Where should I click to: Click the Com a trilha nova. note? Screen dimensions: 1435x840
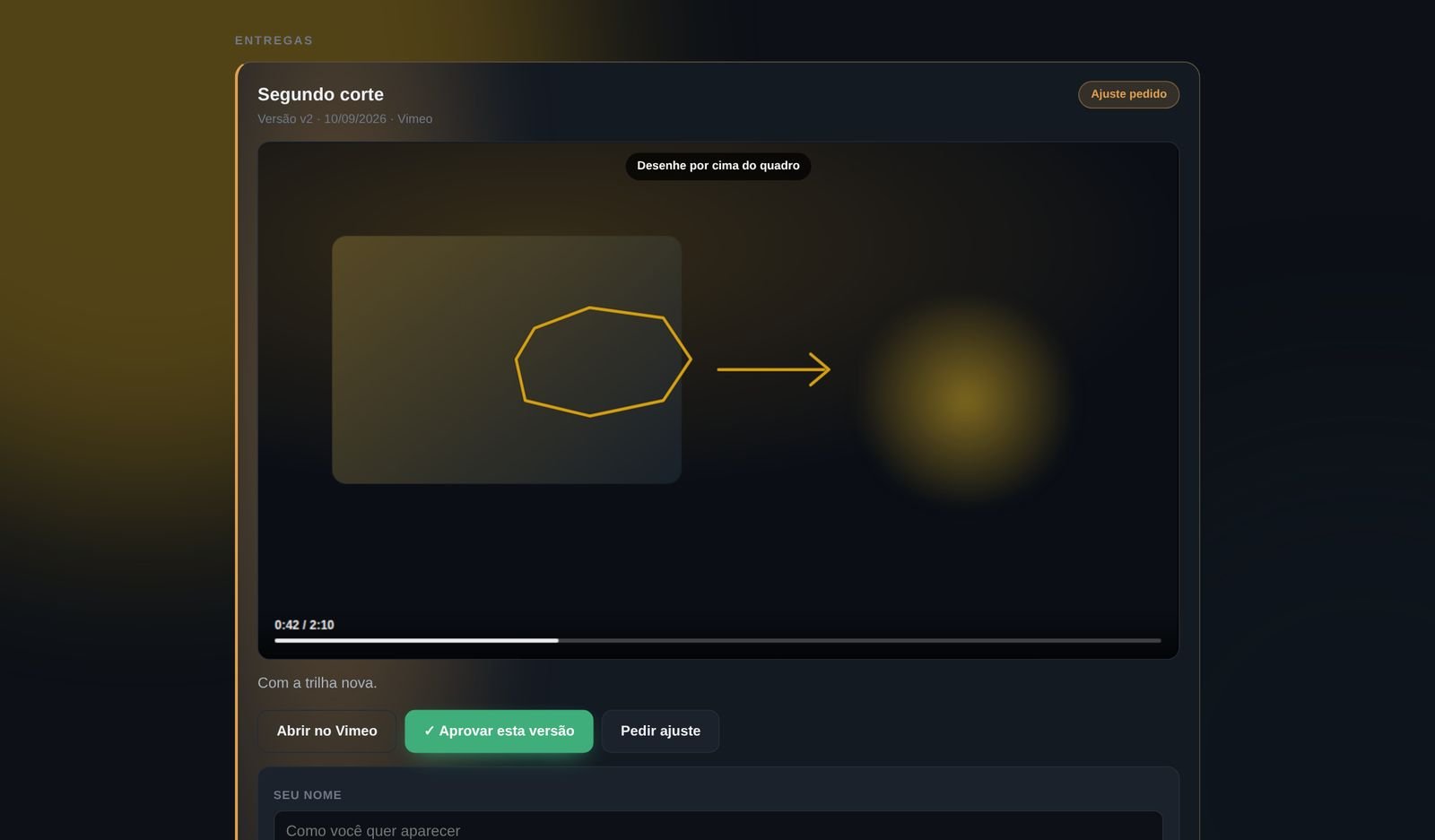coord(317,683)
